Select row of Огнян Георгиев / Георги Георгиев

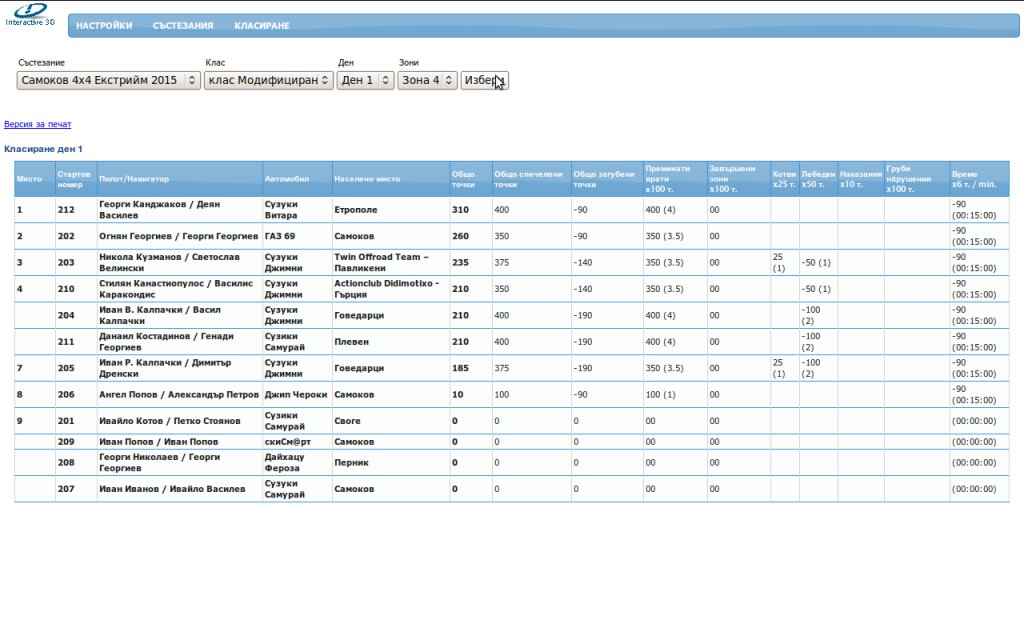(x=179, y=236)
